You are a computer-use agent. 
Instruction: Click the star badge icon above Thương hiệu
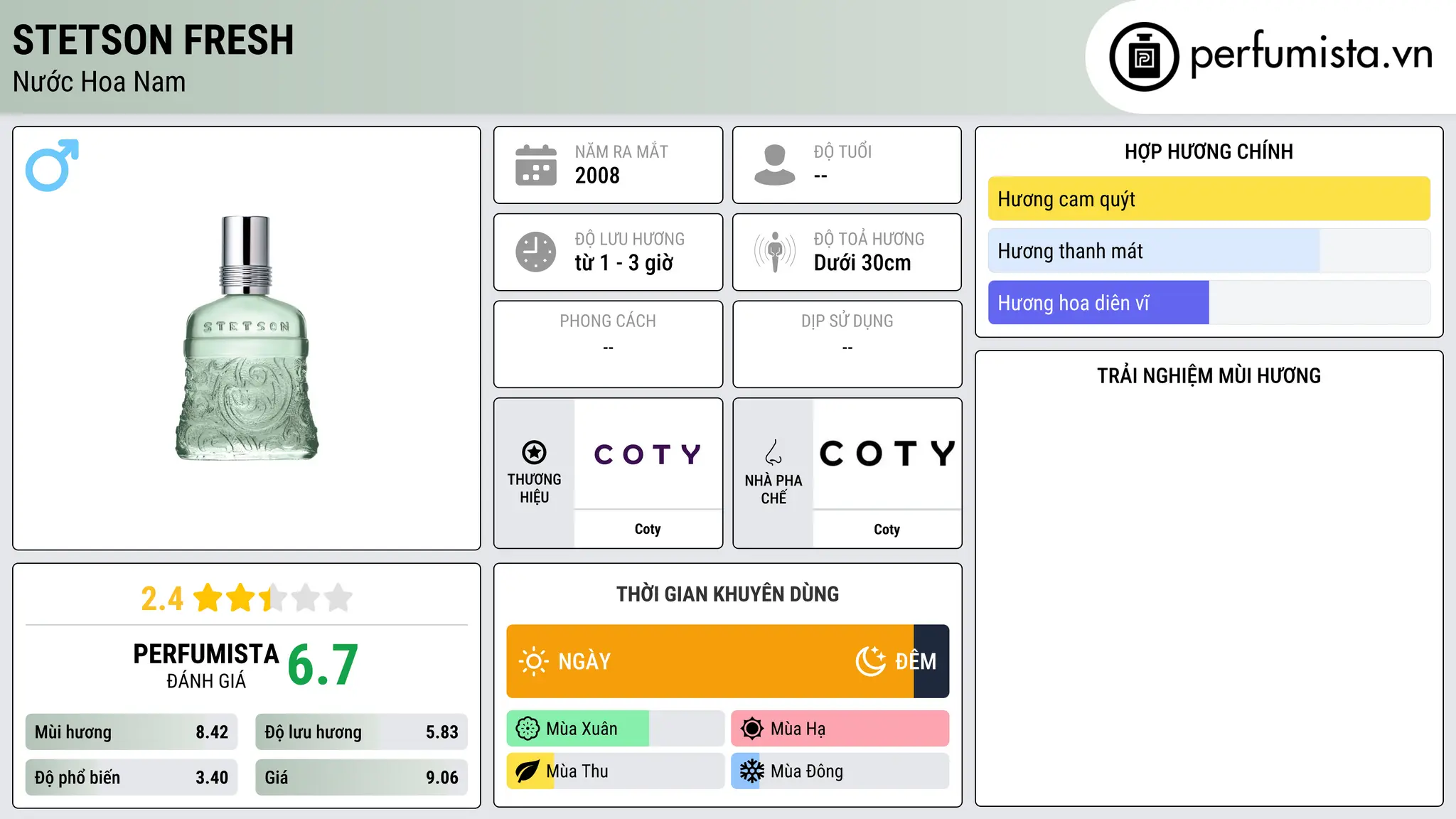click(x=534, y=452)
